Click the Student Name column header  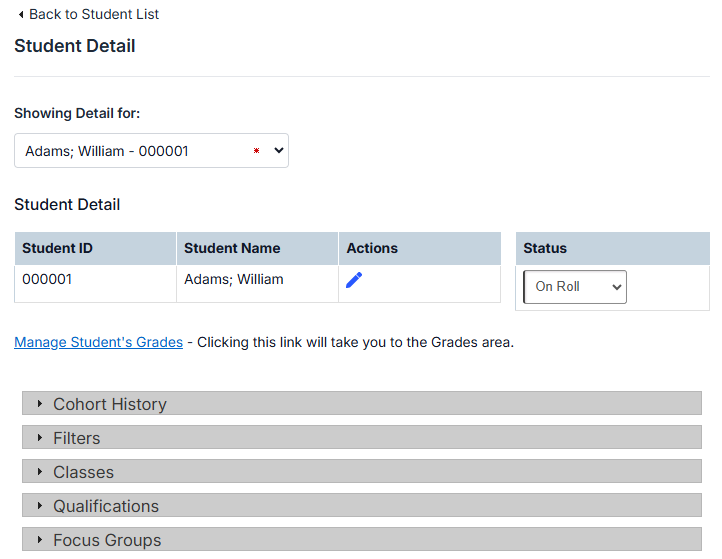(232, 248)
